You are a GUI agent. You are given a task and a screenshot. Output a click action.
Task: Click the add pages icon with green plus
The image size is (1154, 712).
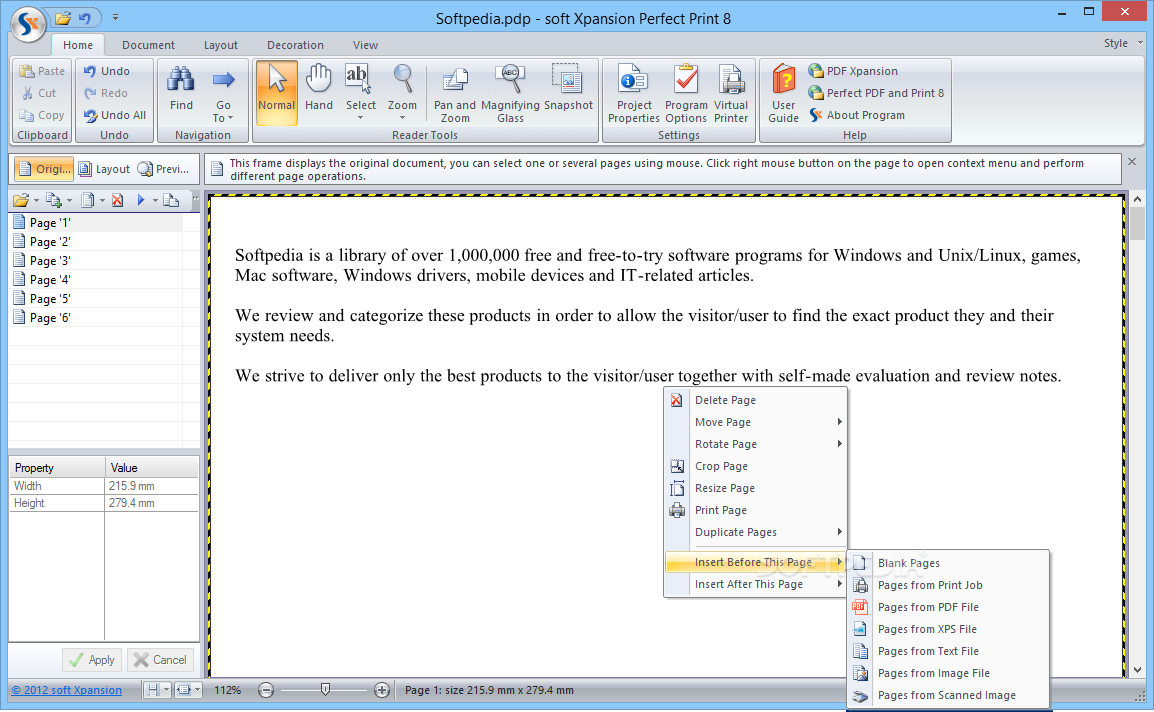[x=54, y=200]
